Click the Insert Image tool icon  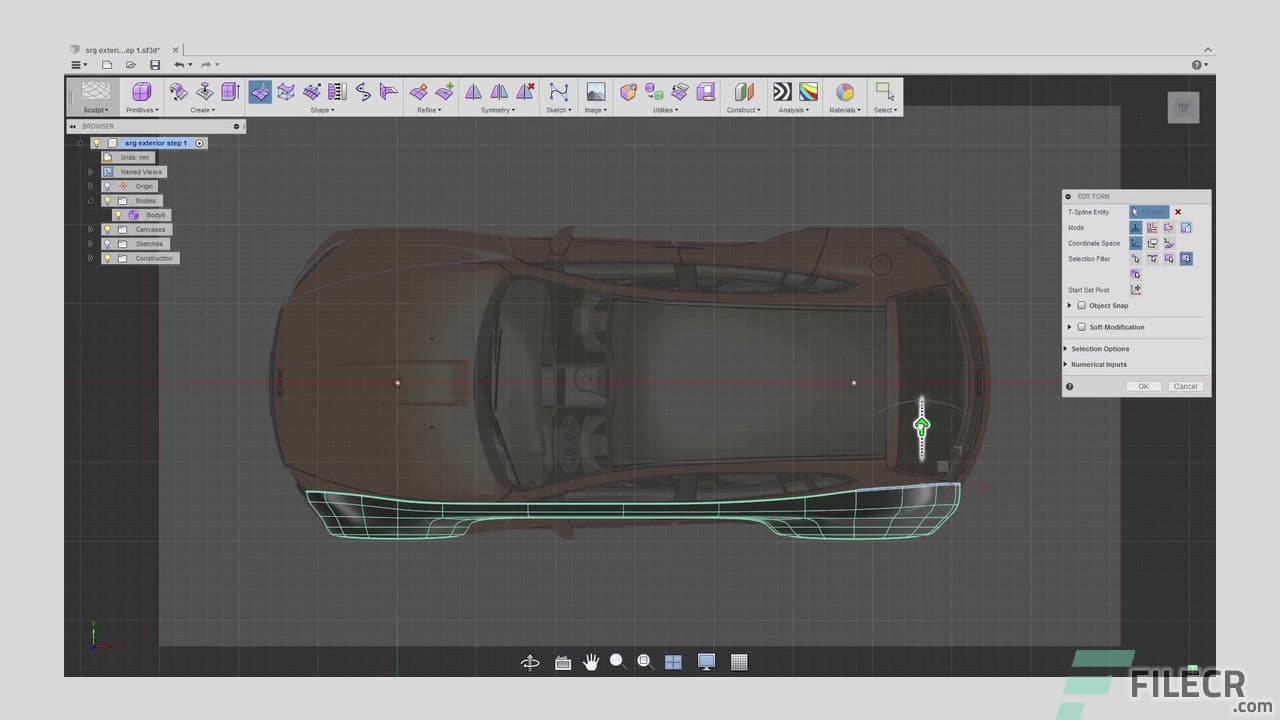(x=595, y=92)
